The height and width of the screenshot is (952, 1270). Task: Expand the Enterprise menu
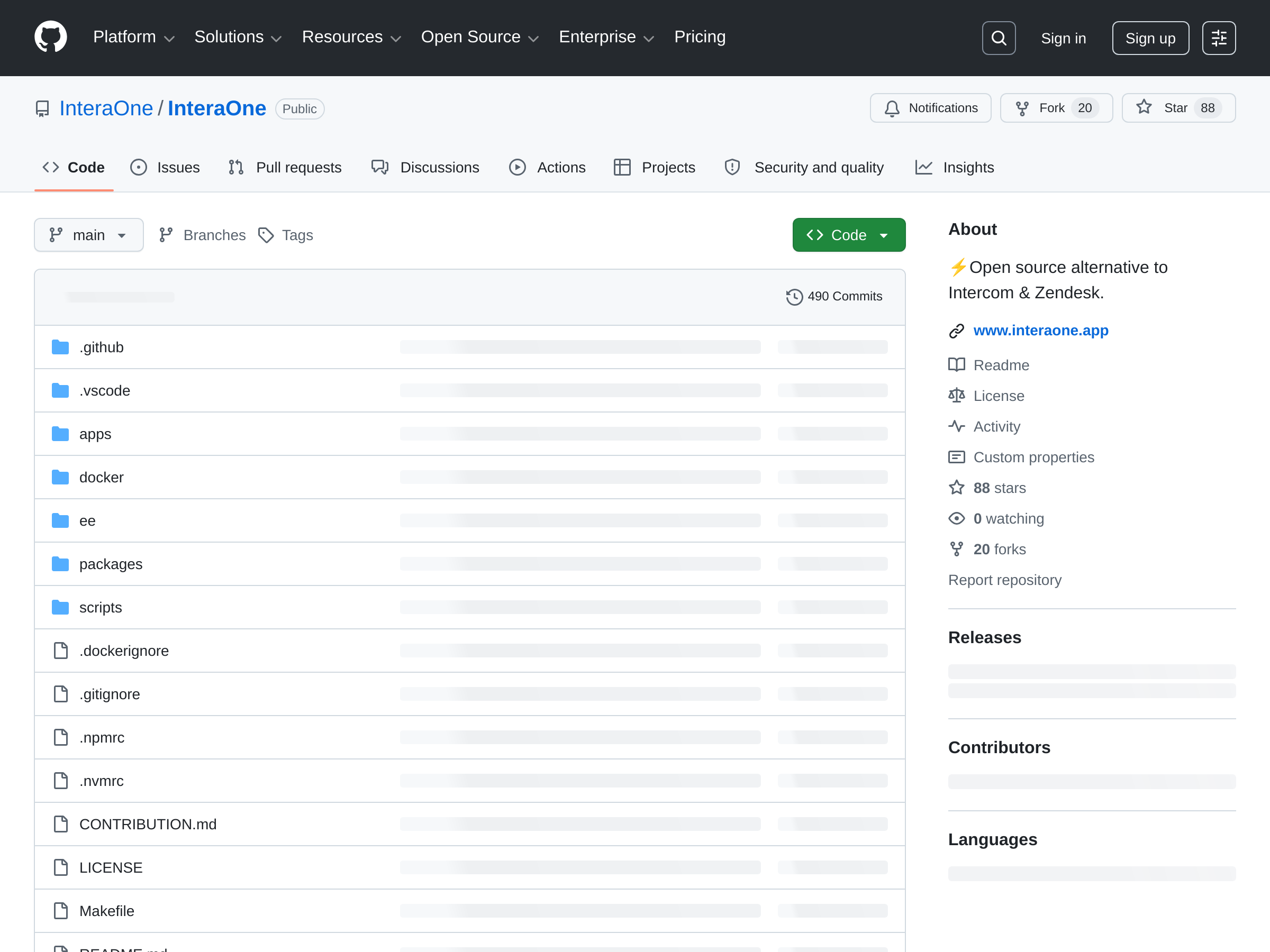(607, 38)
